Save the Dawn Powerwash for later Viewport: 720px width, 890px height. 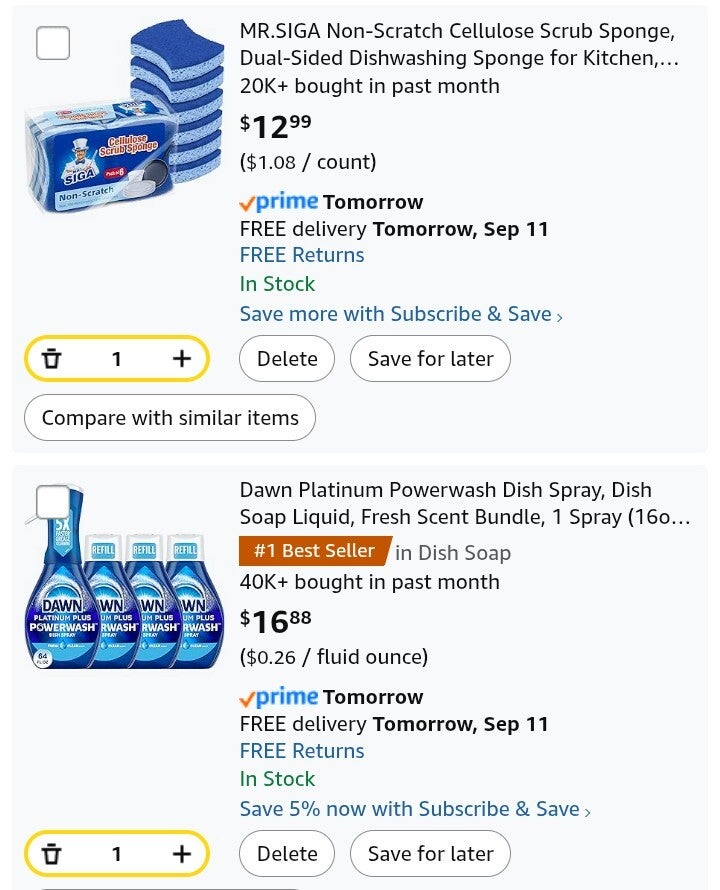tap(430, 854)
